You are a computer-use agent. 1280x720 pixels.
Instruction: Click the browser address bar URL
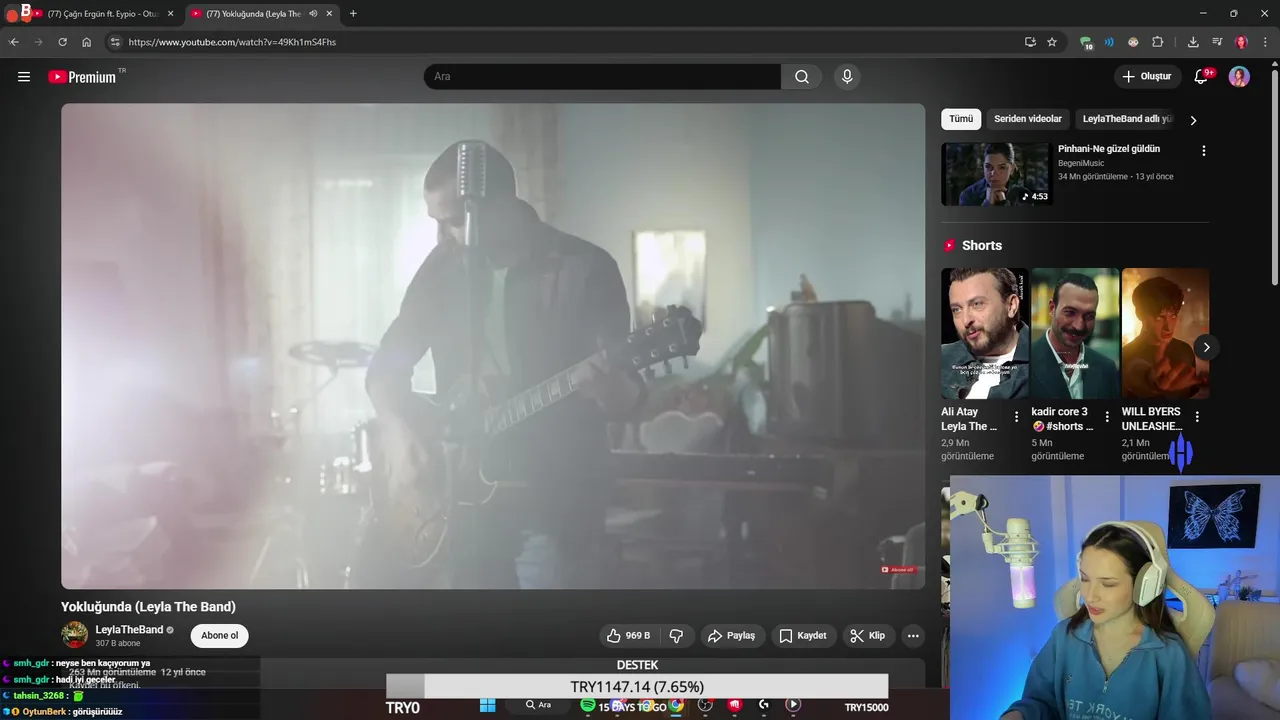232,43
